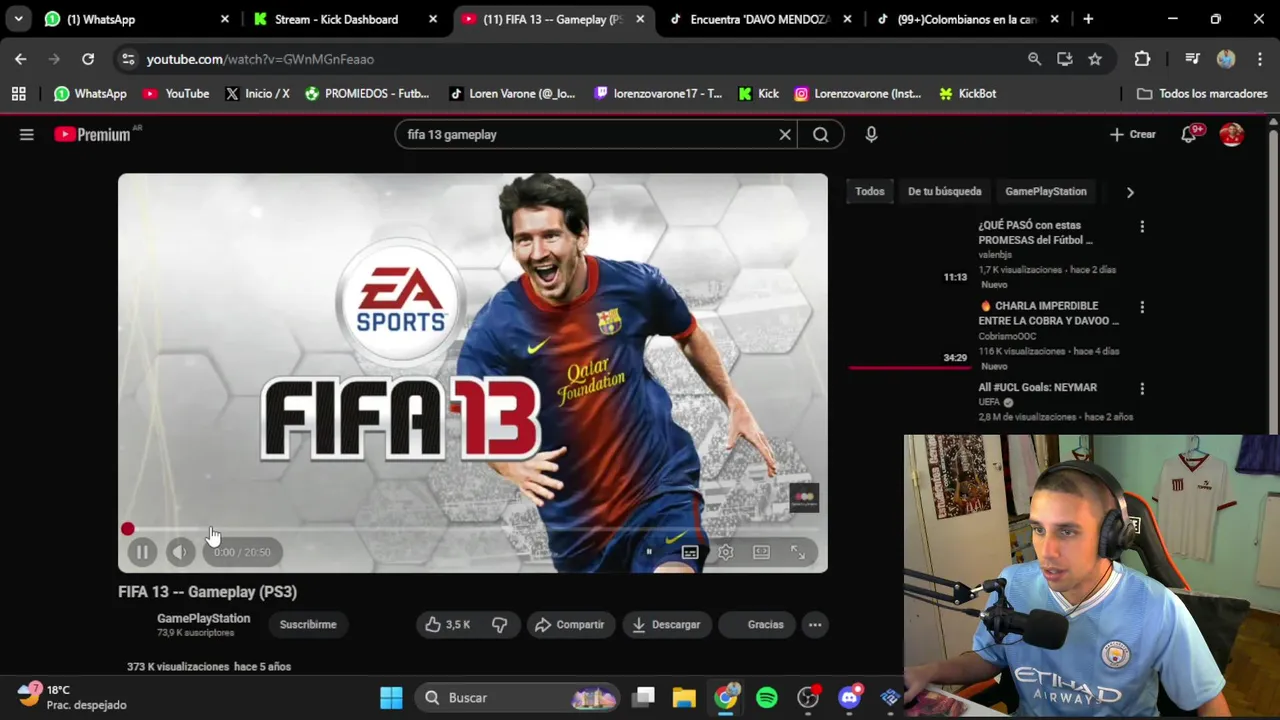Reload the page
This screenshot has width=1280, height=720.
pyautogui.click(x=88, y=59)
